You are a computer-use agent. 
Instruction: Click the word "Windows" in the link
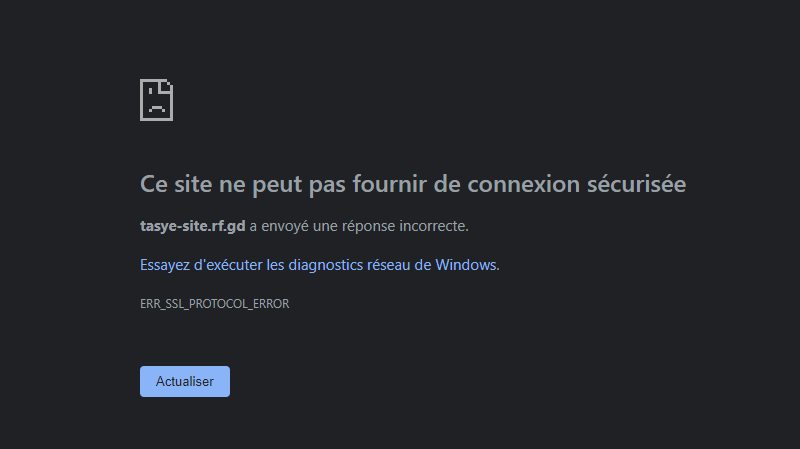click(x=466, y=265)
